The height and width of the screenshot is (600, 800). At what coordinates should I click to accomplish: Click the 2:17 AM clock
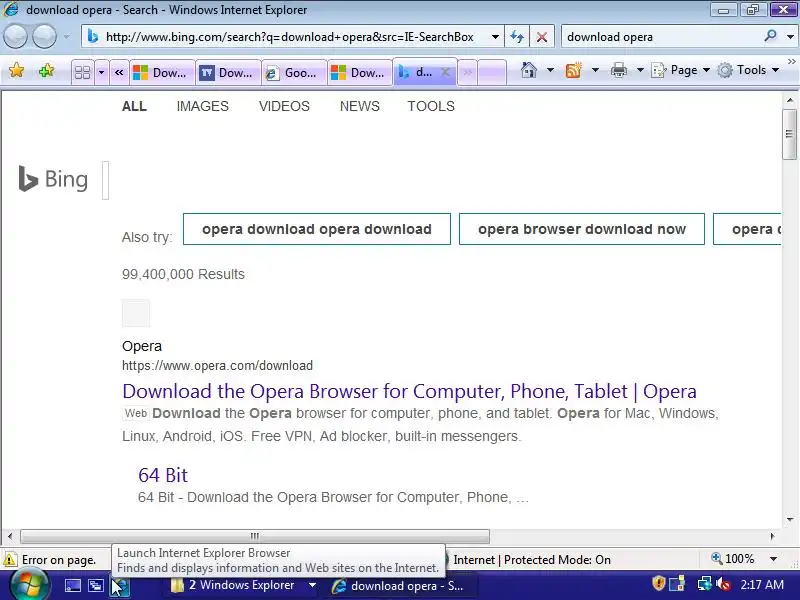pos(762,585)
